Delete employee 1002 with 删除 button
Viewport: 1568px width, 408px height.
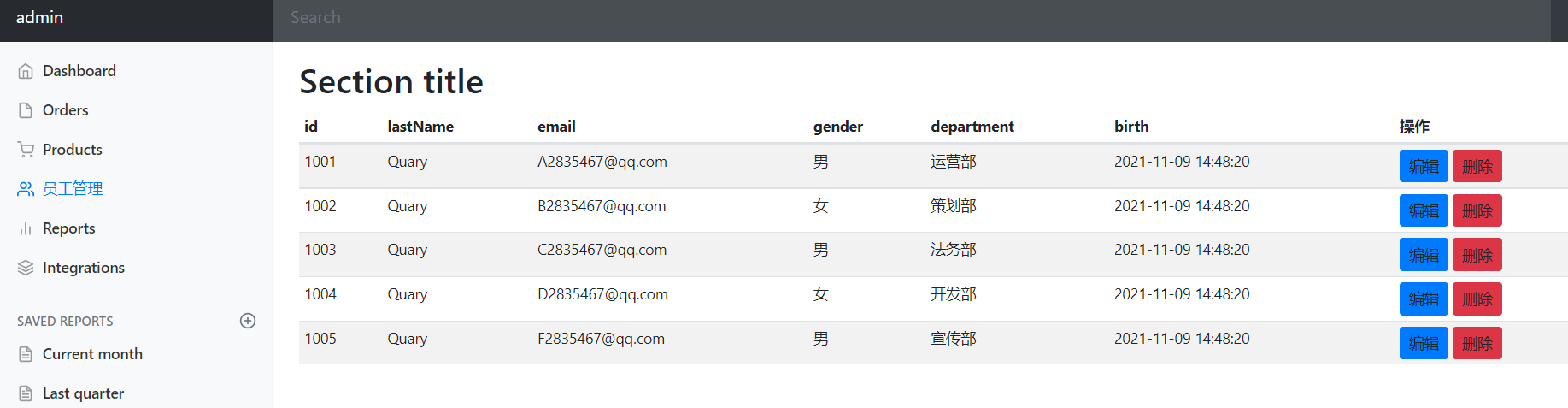pyautogui.click(x=1477, y=210)
